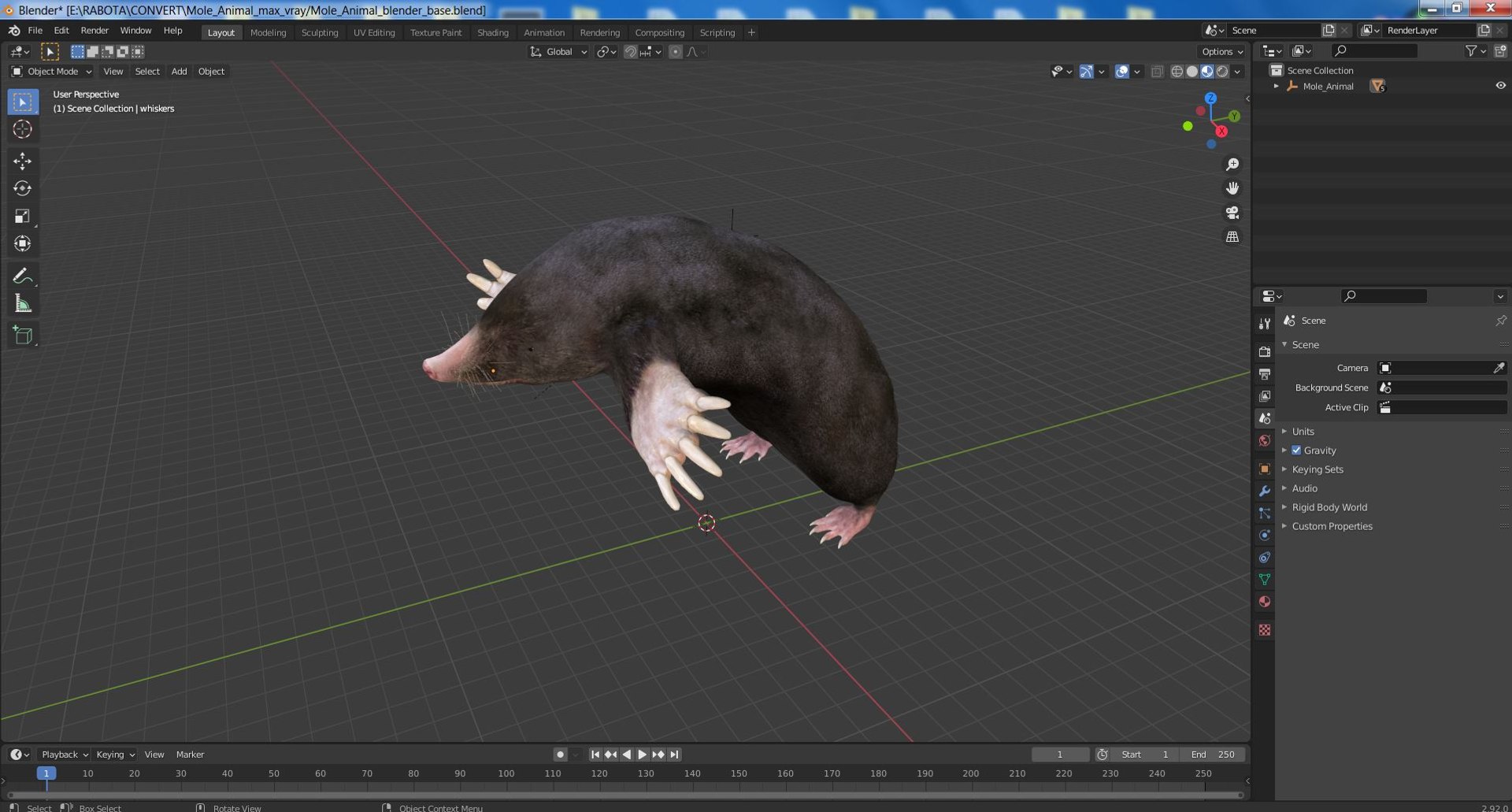
Task: Open the Playback dropdown in timeline
Action: (x=64, y=755)
